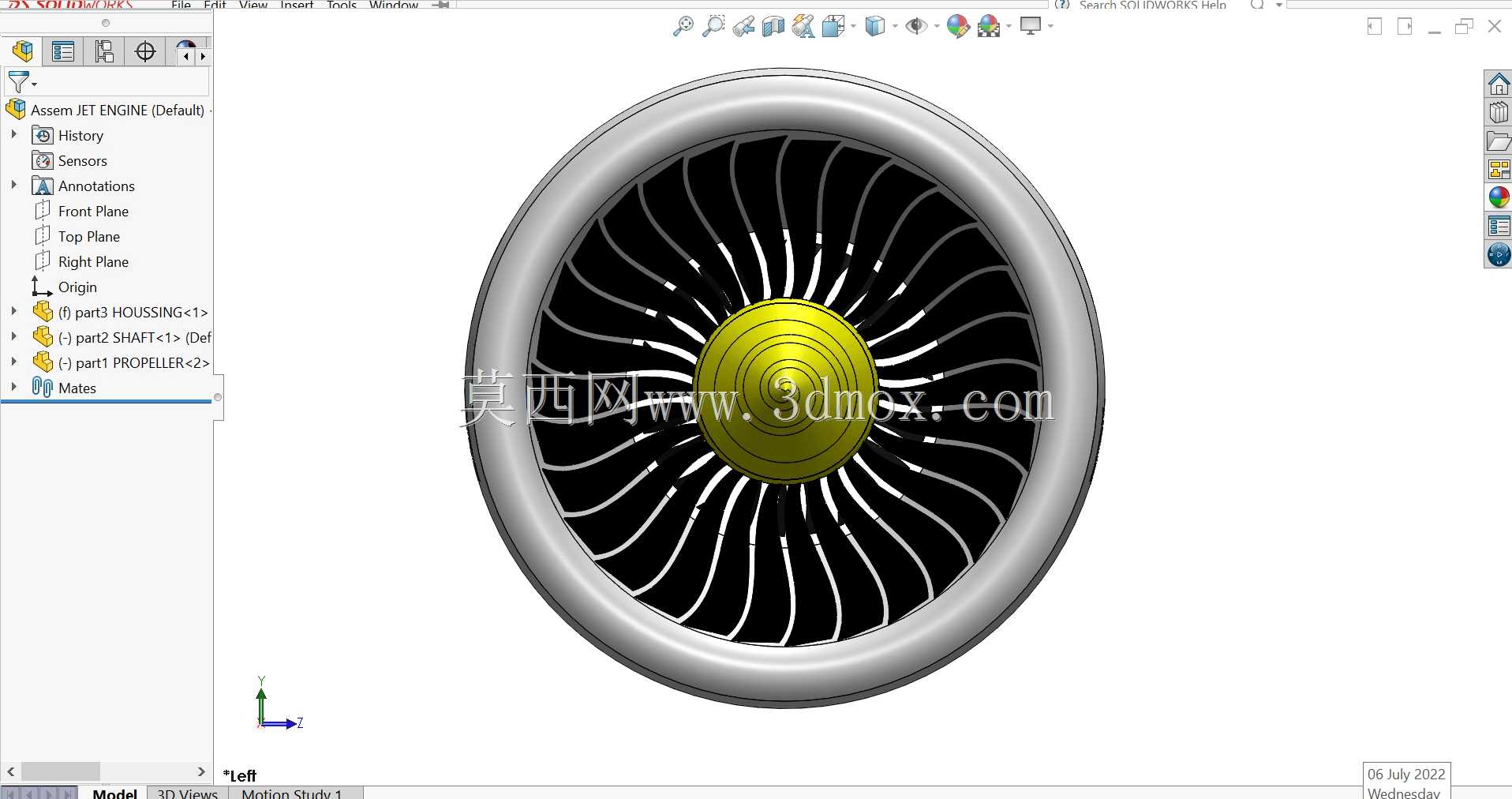The width and height of the screenshot is (1512, 799).
Task: Open Appearances, Scenes and Decals pane
Action: [x=1499, y=197]
